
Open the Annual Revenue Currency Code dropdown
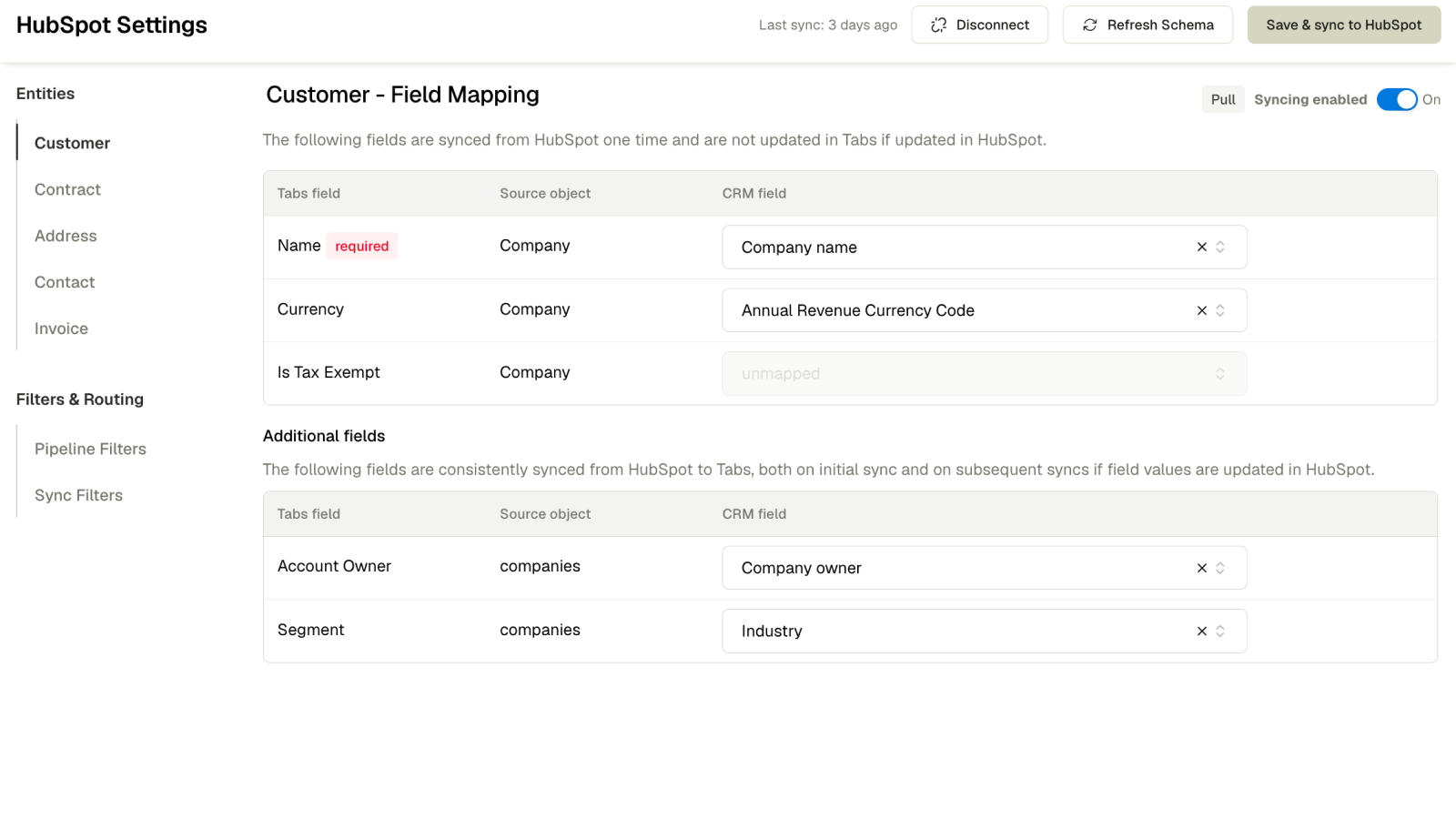coord(984,310)
